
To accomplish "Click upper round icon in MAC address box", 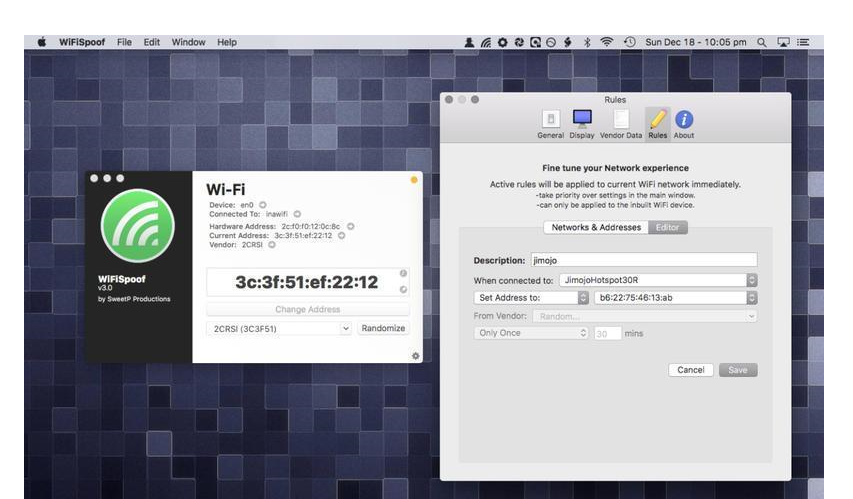I will (x=403, y=273).
